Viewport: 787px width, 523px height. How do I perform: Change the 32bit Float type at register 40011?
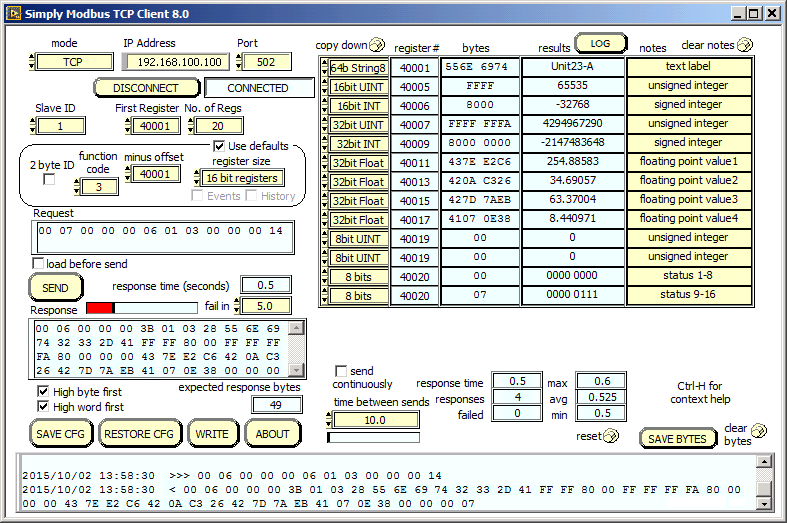click(x=358, y=163)
